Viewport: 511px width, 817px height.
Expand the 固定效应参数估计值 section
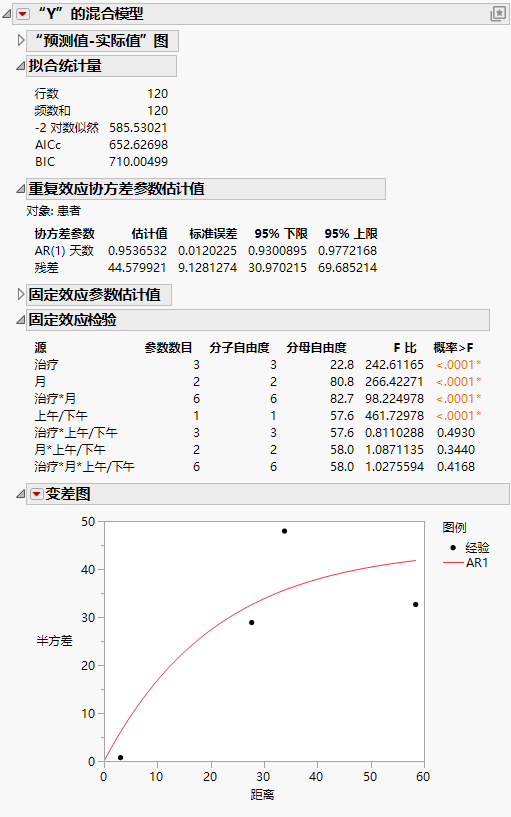tap(21, 294)
